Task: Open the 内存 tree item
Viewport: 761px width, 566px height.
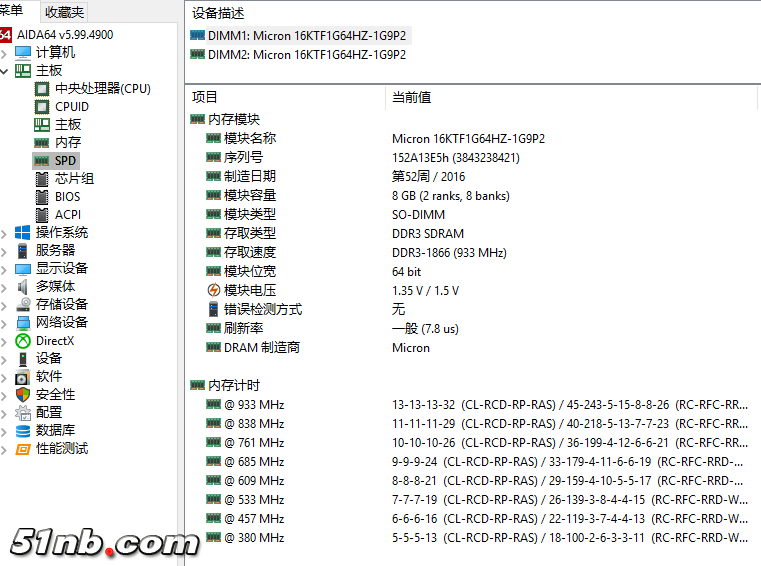Action: pyautogui.click(x=68, y=143)
